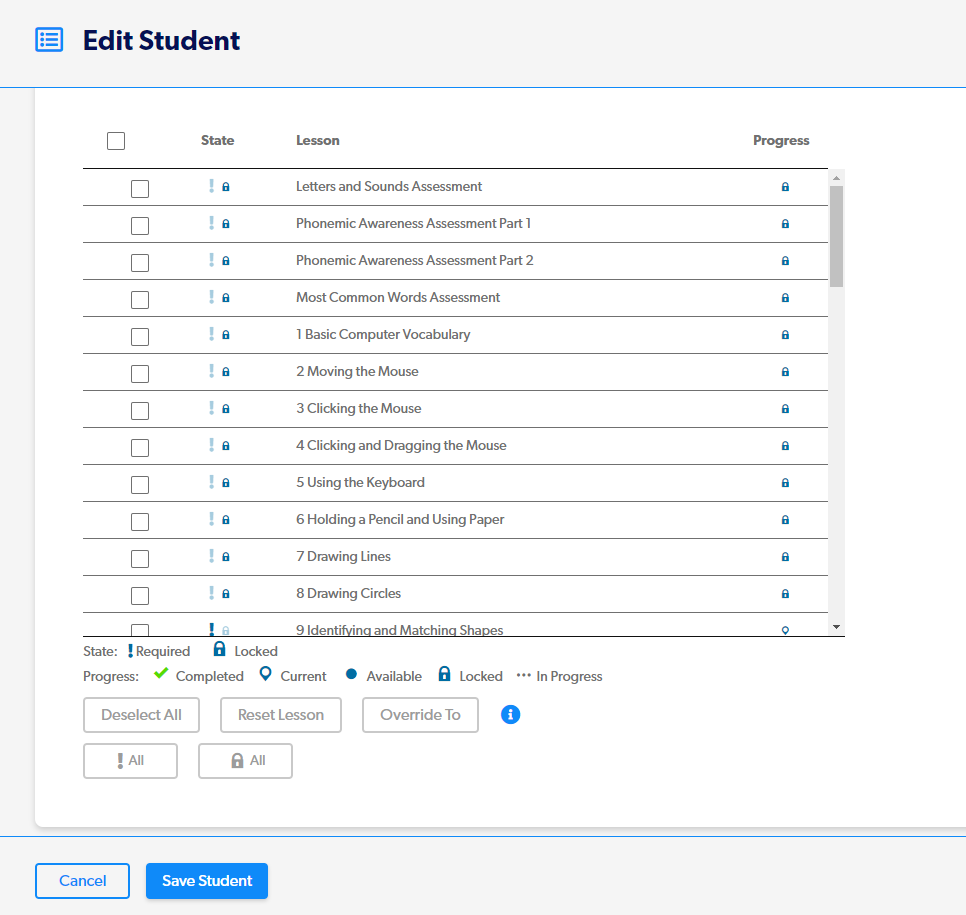Image resolution: width=966 pixels, height=915 pixels.
Task: Click the Current location pin legend icon
Action: click(x=266, y=674)
